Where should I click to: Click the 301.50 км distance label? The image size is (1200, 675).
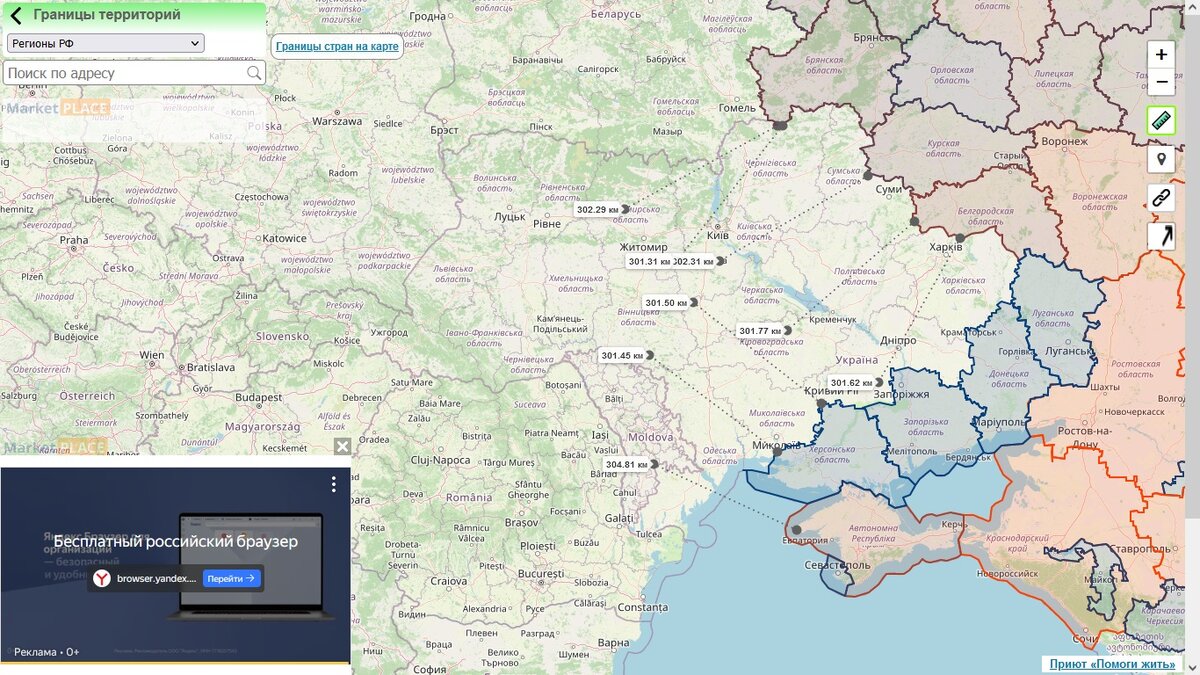[x=666, y=302]
